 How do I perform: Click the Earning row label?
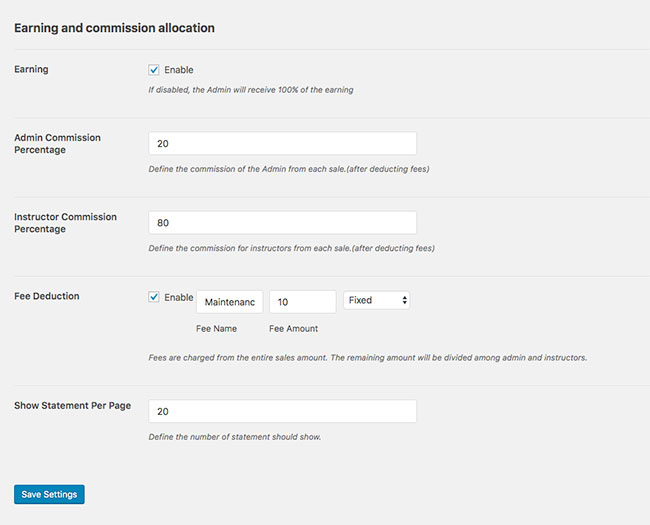click(31, 69)
